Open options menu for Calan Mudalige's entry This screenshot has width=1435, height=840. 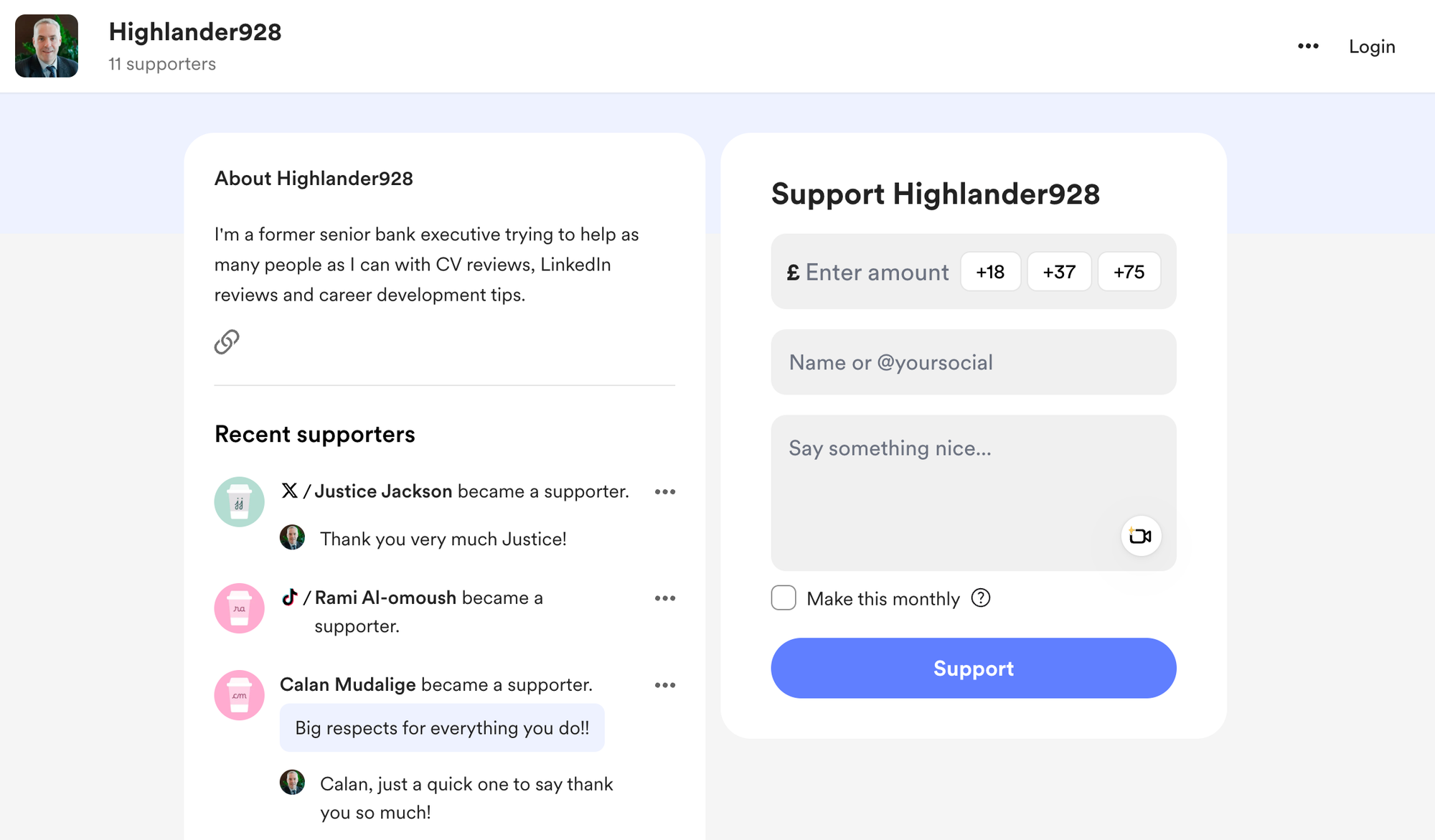665,685
